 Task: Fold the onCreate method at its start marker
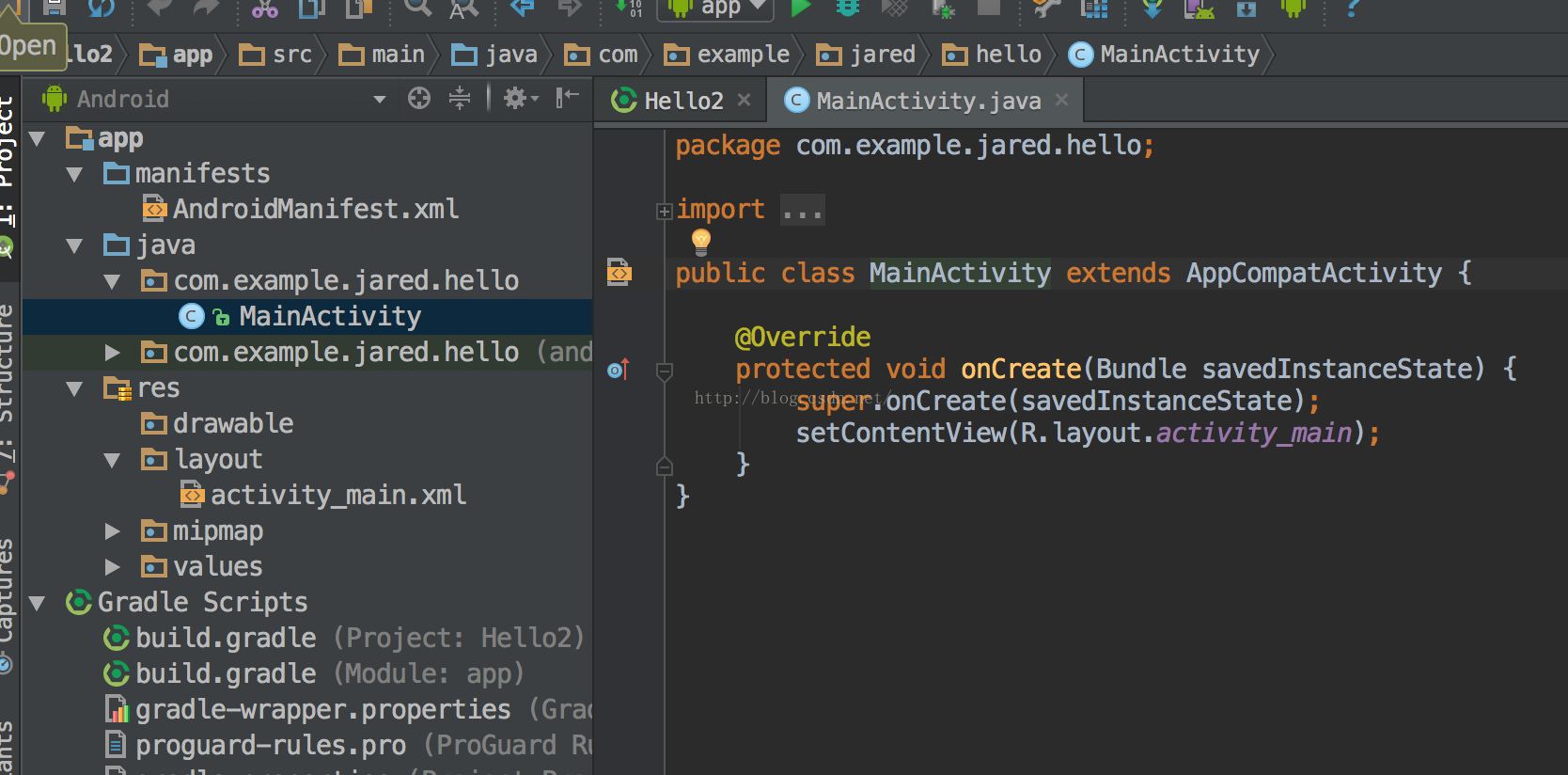(x=664, y=372)
